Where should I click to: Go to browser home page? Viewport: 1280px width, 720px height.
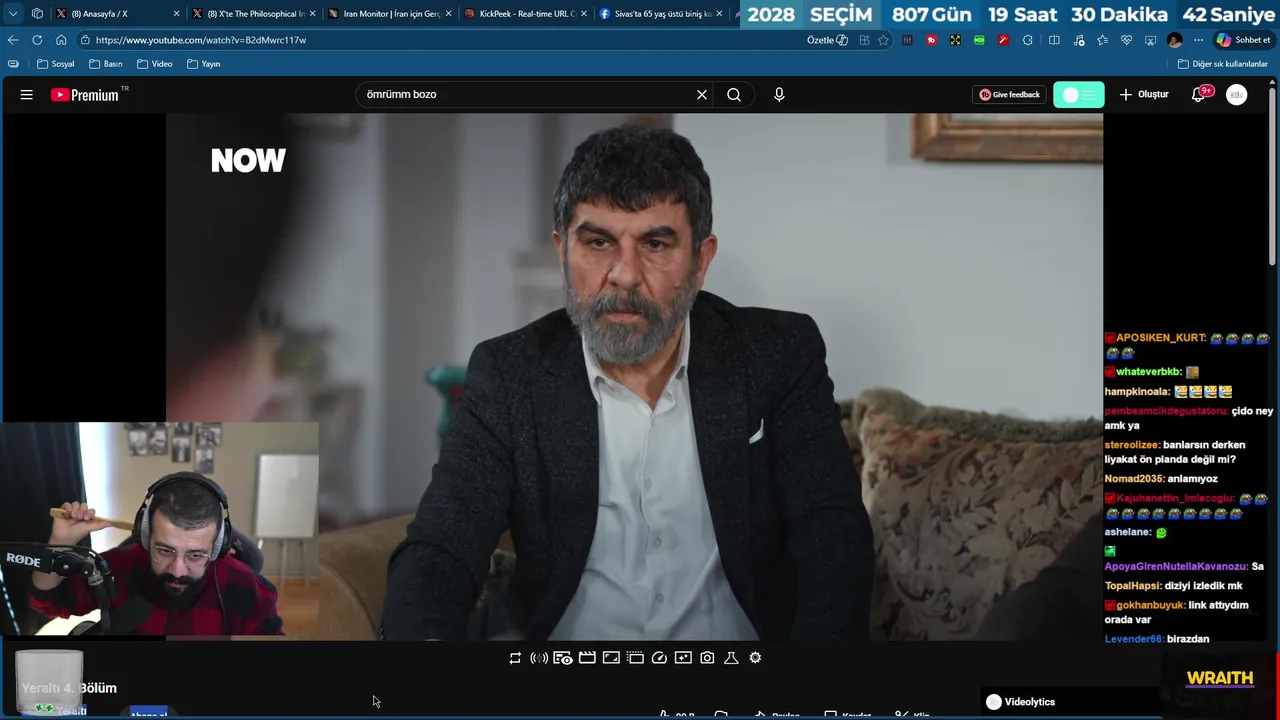pyautogui.click(x=61, y=40)
